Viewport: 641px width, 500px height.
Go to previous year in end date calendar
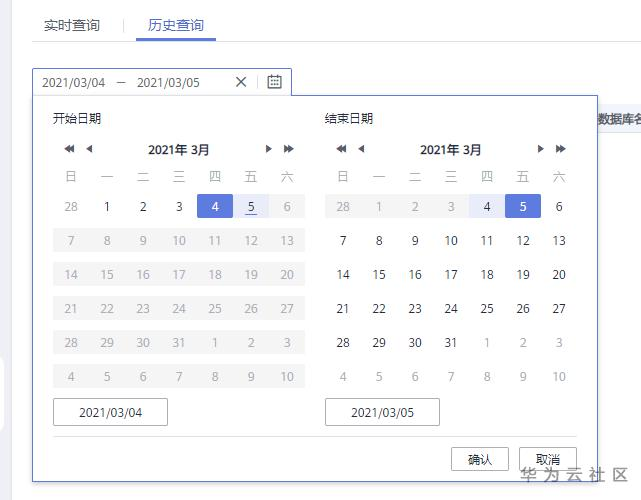pos(341,149)
